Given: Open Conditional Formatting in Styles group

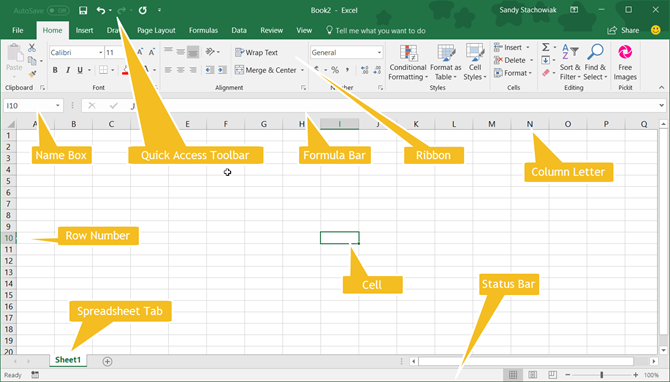Looking at the screenshot, I should click(x=408, y=62).
